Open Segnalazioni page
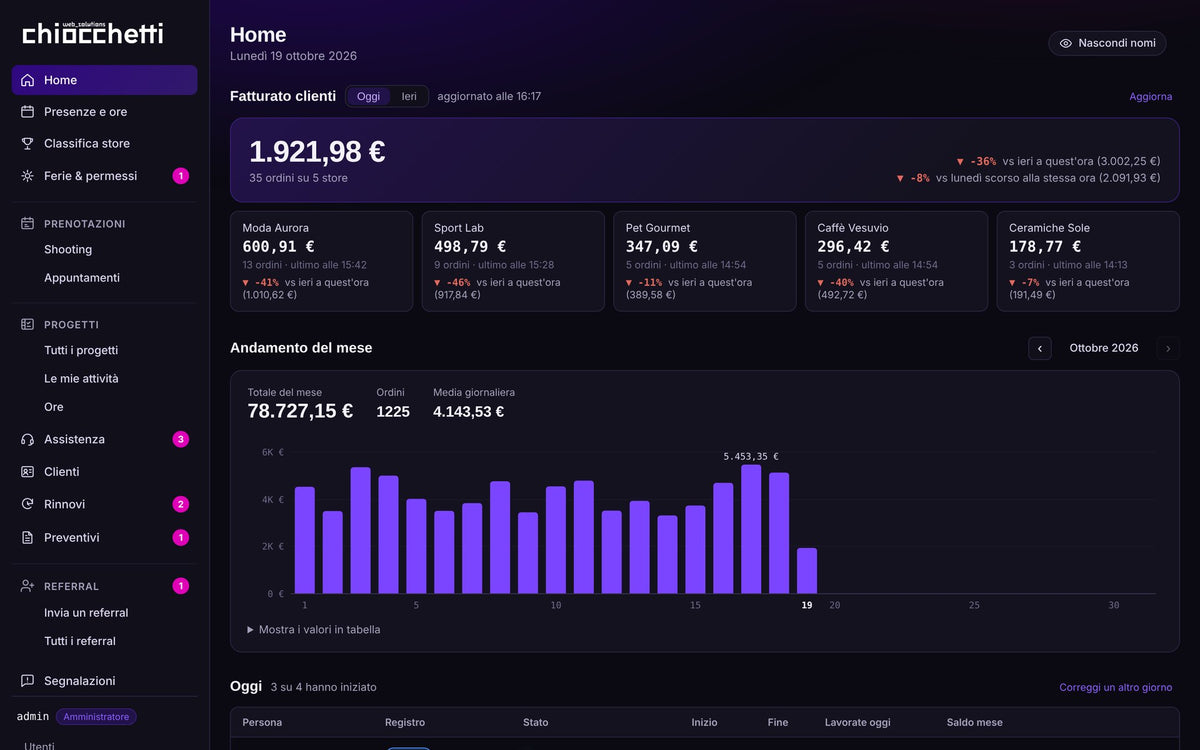 (104, 681)
